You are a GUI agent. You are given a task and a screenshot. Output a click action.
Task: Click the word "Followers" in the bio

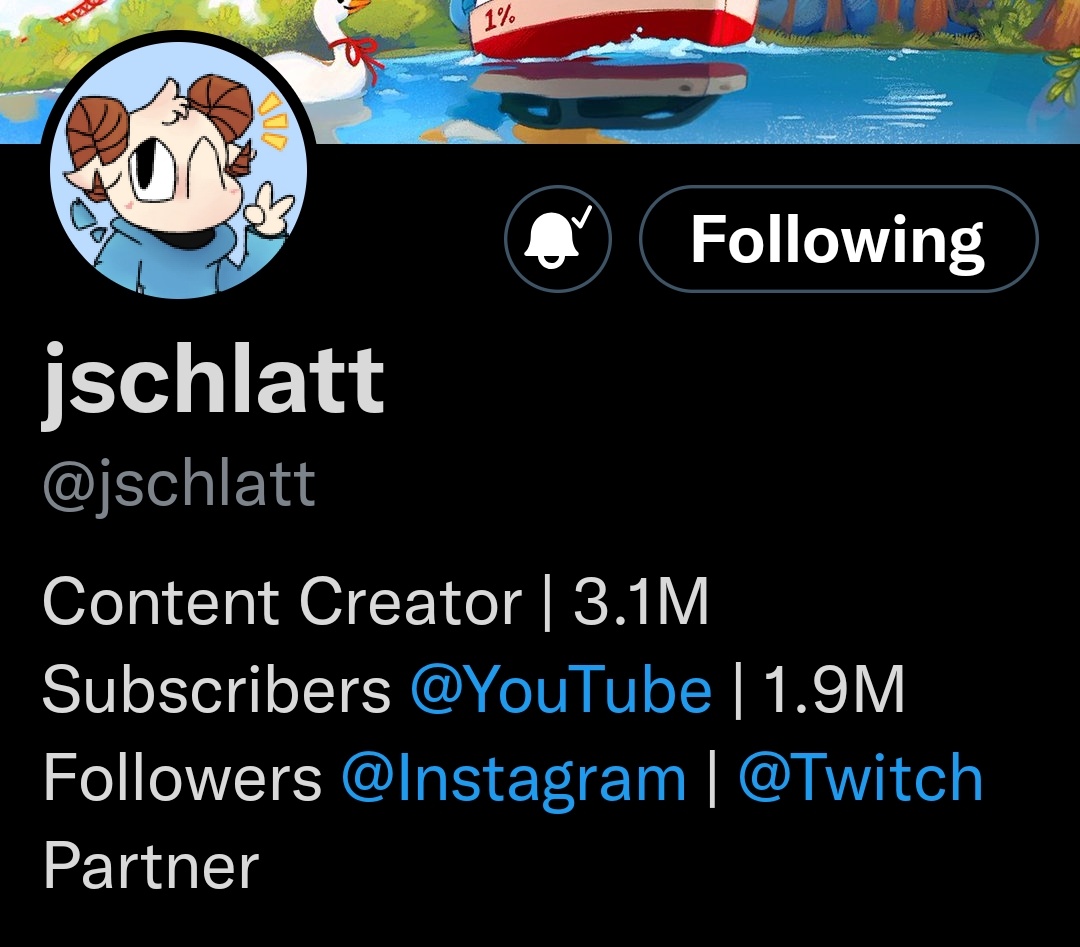coord(182,778)
